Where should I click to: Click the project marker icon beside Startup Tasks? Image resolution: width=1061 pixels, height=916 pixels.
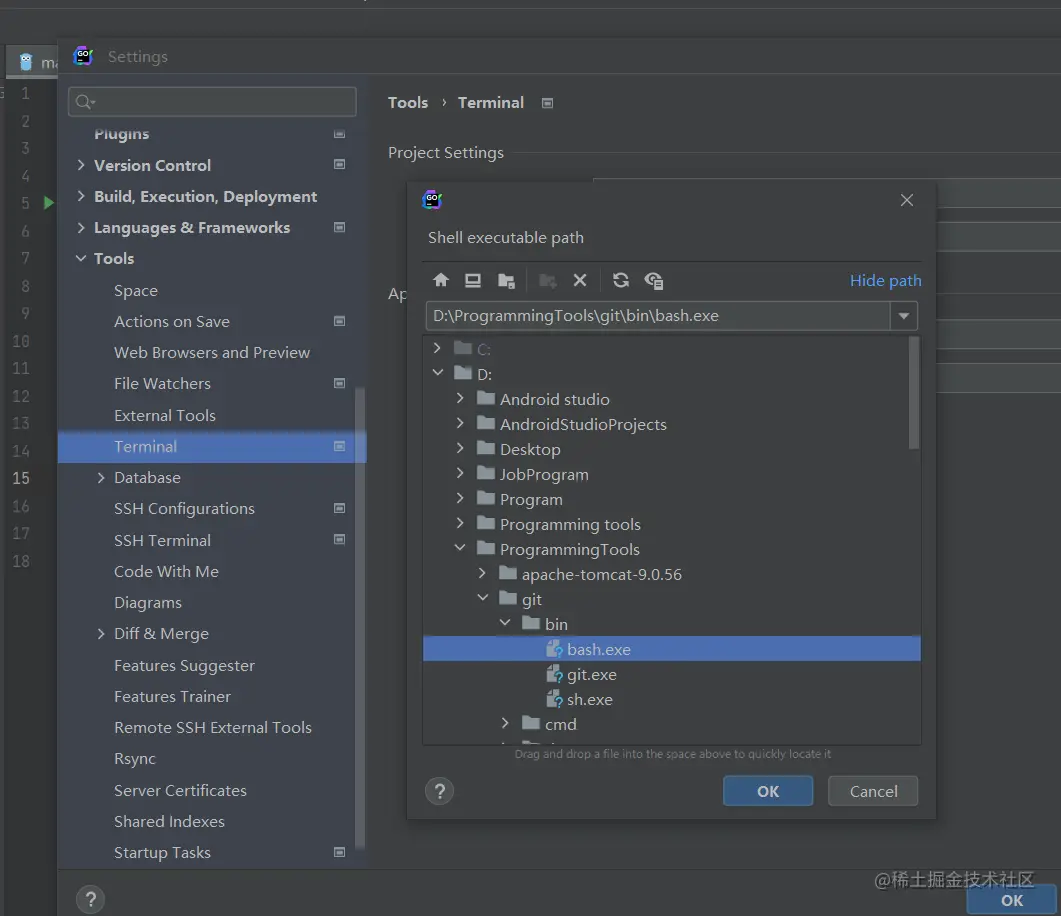coord(340,852)
